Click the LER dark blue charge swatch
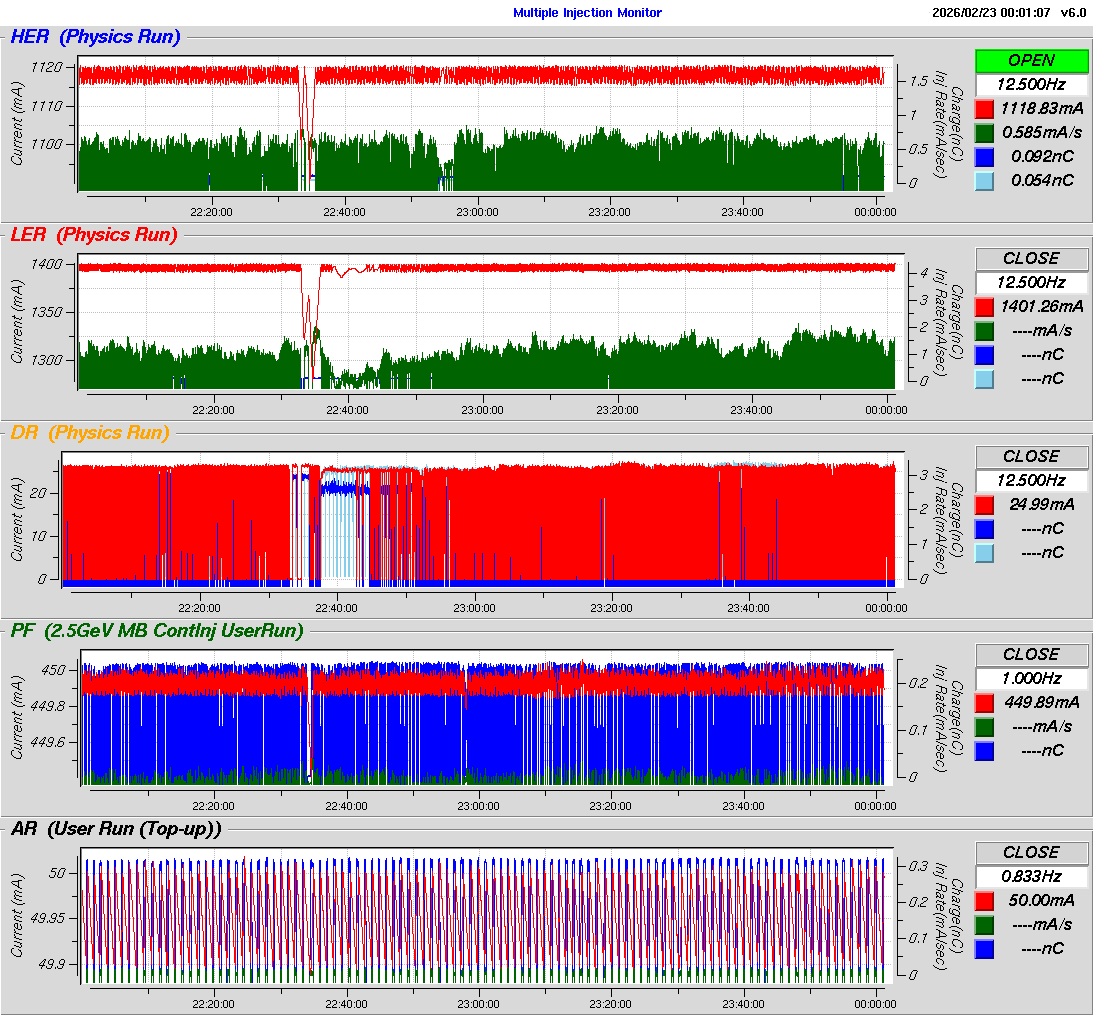The image size is (1093, 1015). [x=984, y=354]
